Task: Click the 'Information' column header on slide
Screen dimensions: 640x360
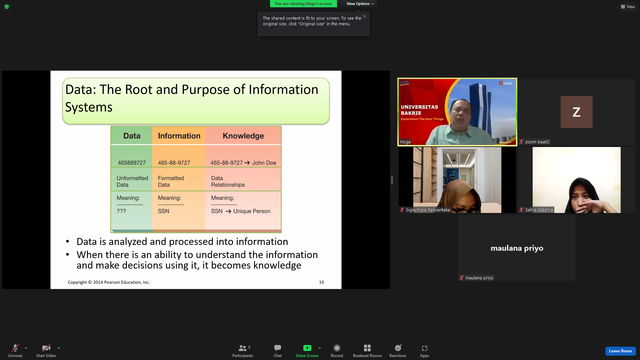Action: point(179,136)
